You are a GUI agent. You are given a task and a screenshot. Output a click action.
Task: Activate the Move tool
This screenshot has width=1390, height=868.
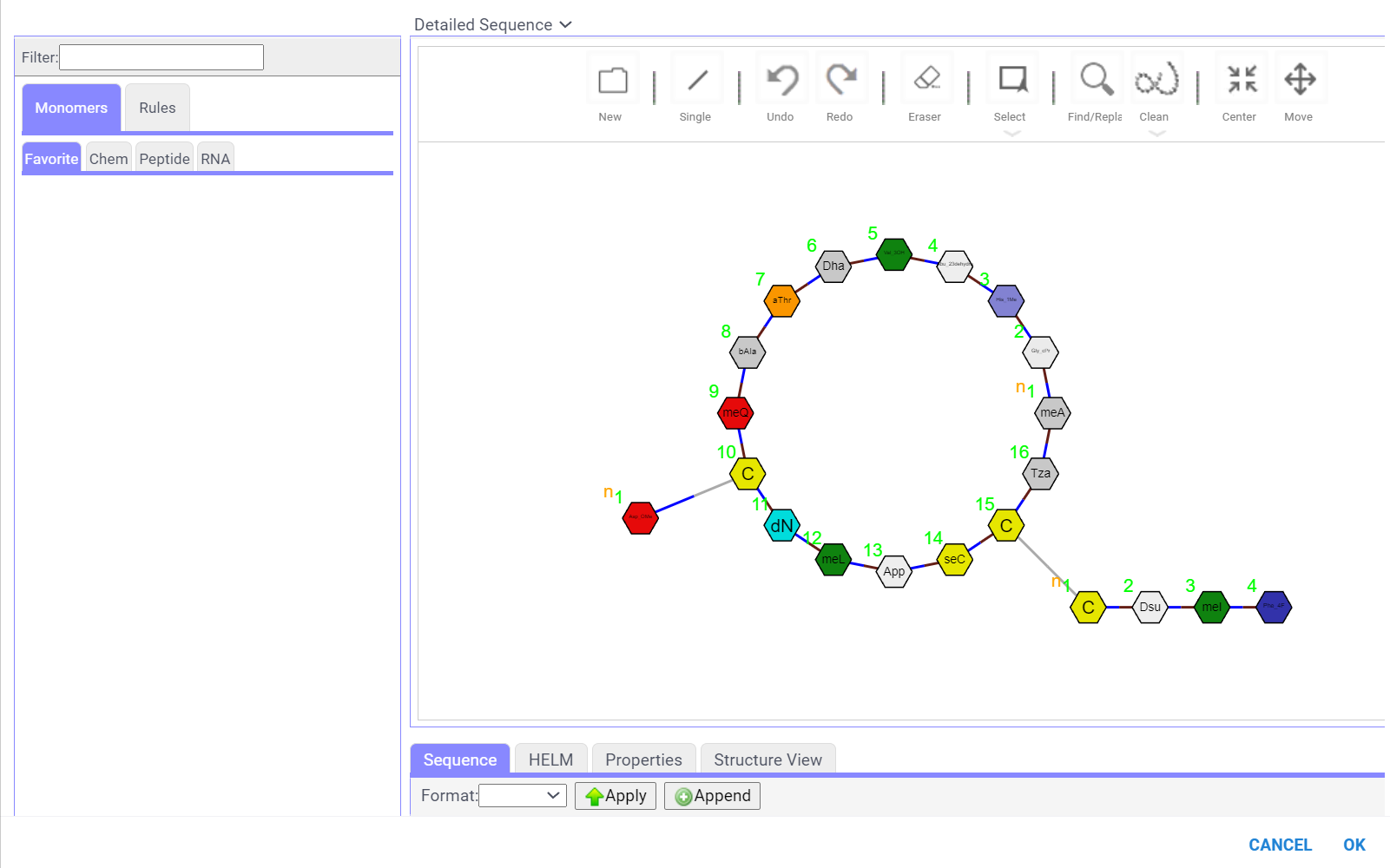click(1298, 78)
